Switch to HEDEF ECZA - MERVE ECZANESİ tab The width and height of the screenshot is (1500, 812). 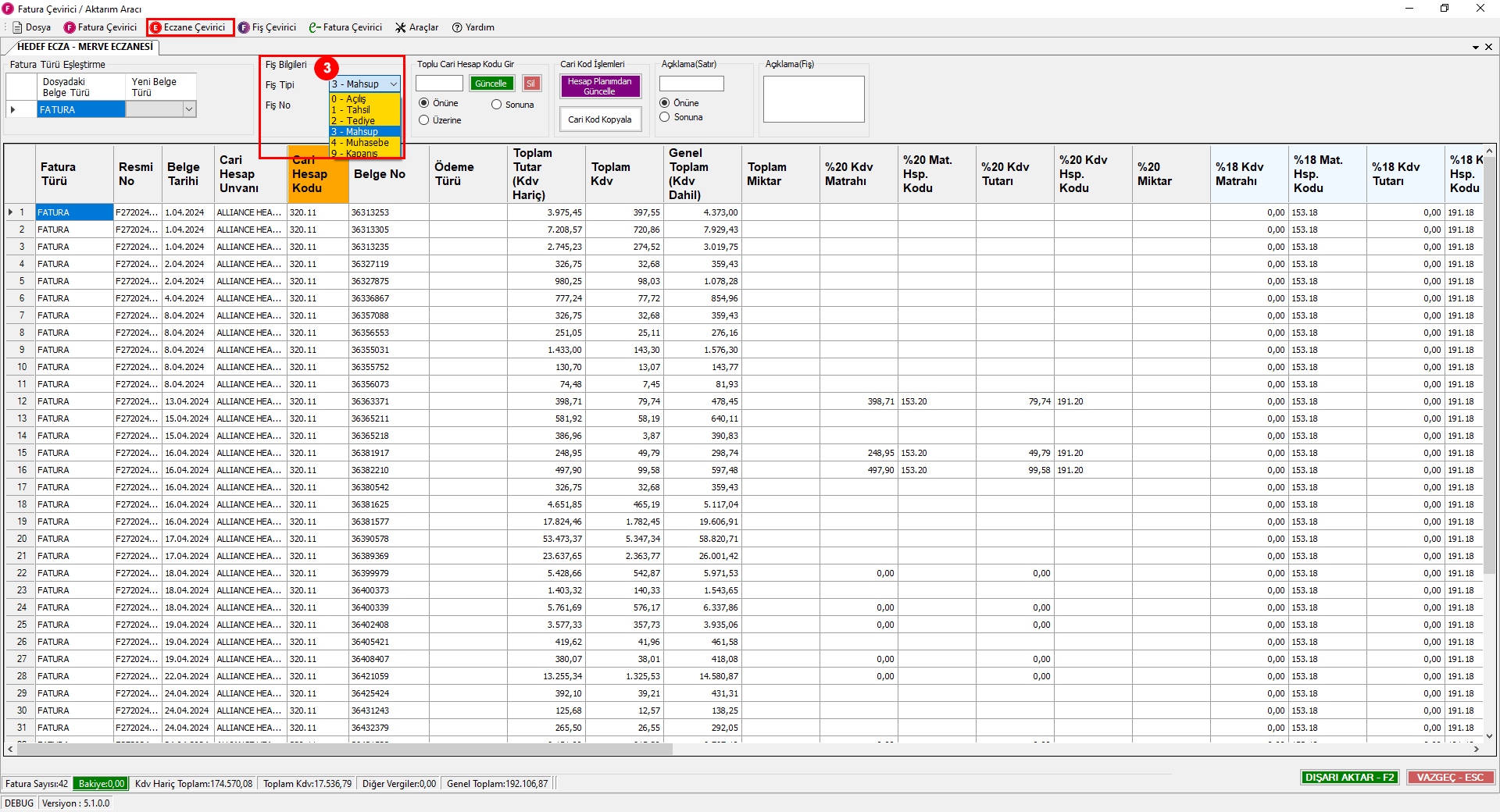click(x=84, y=47)
